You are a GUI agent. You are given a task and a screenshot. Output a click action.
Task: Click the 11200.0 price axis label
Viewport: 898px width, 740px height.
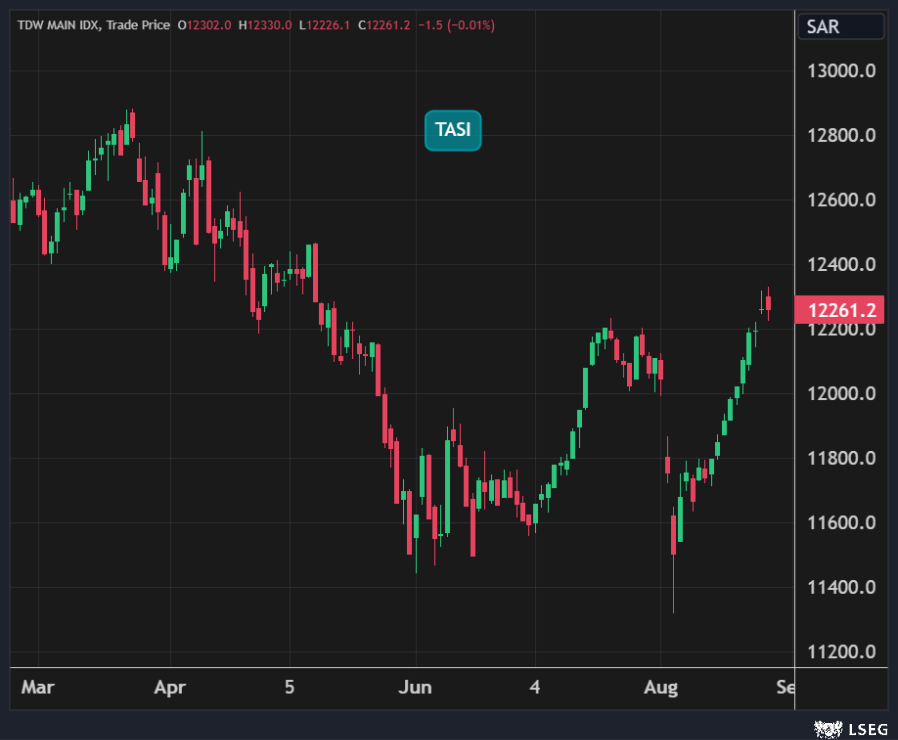840,652
